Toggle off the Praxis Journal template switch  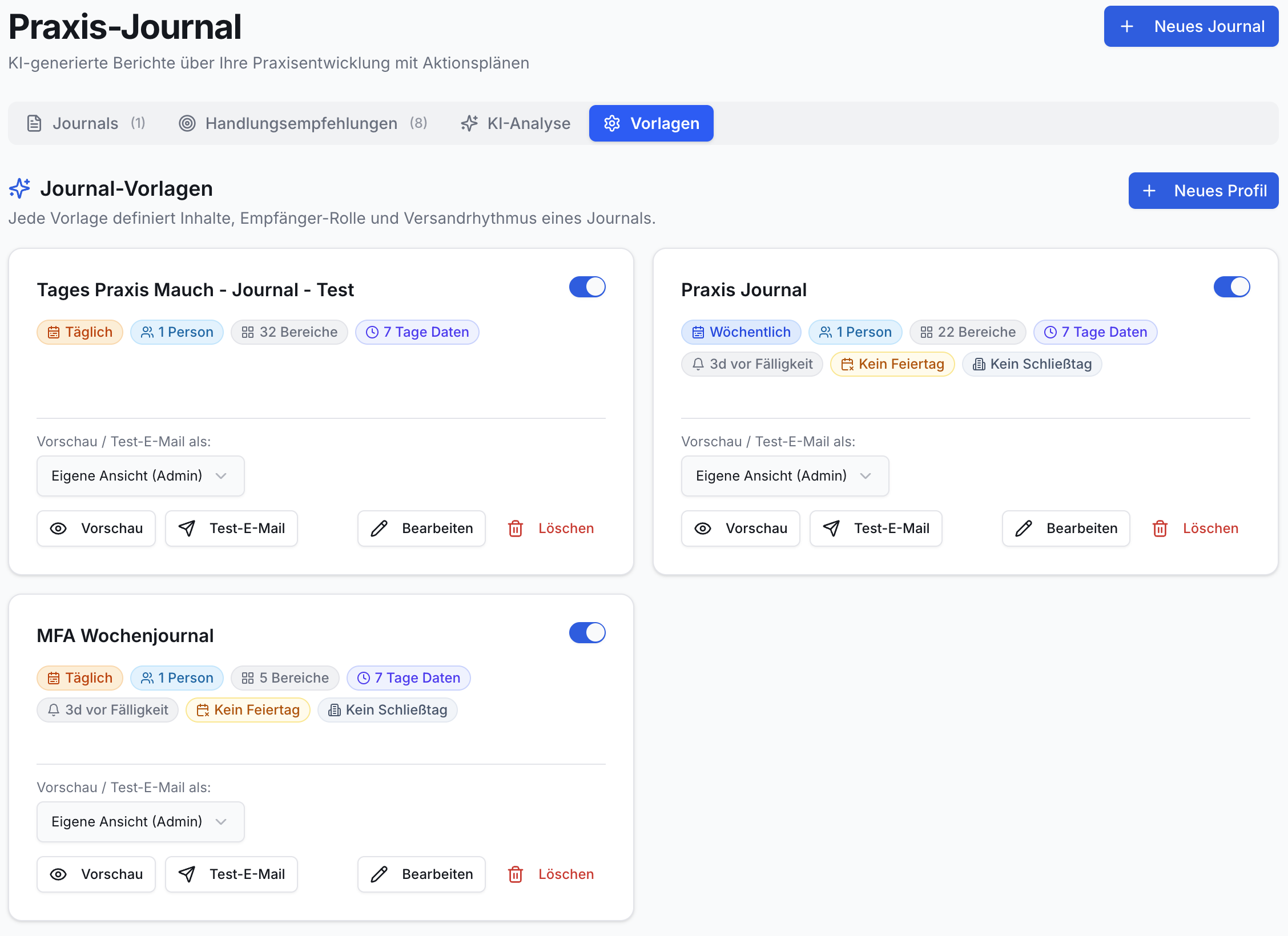(1232, 287)
